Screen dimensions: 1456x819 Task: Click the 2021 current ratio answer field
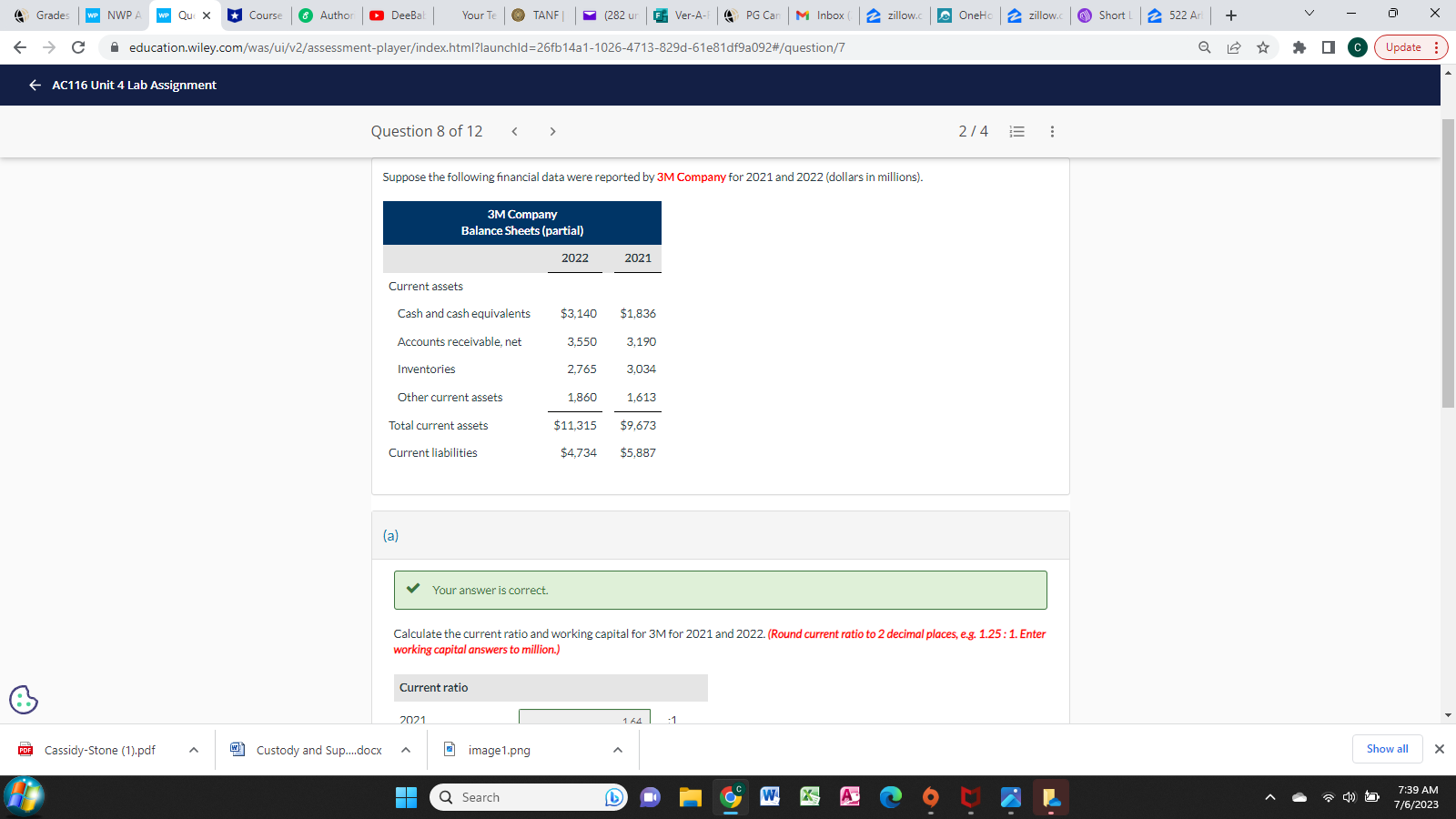pos(584,719)
